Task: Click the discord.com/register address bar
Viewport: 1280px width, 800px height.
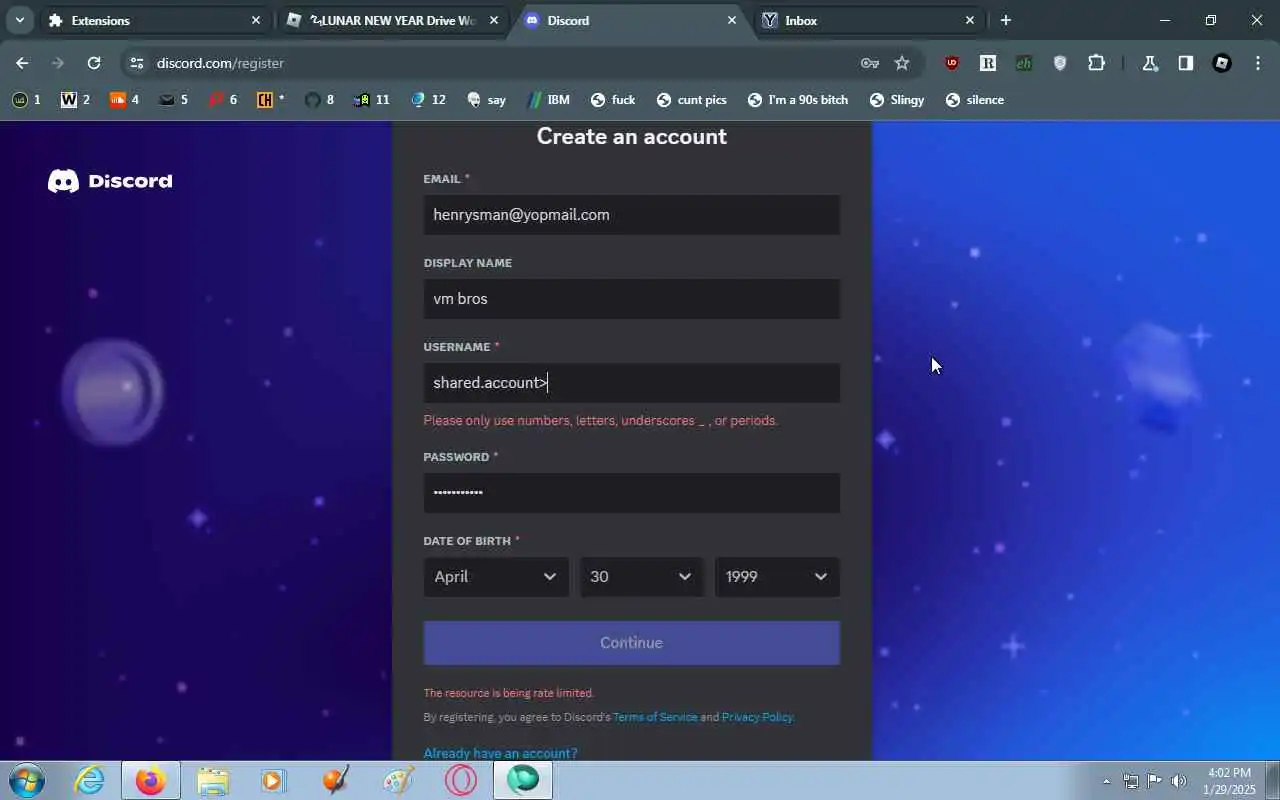Action: tap(500, 63)
